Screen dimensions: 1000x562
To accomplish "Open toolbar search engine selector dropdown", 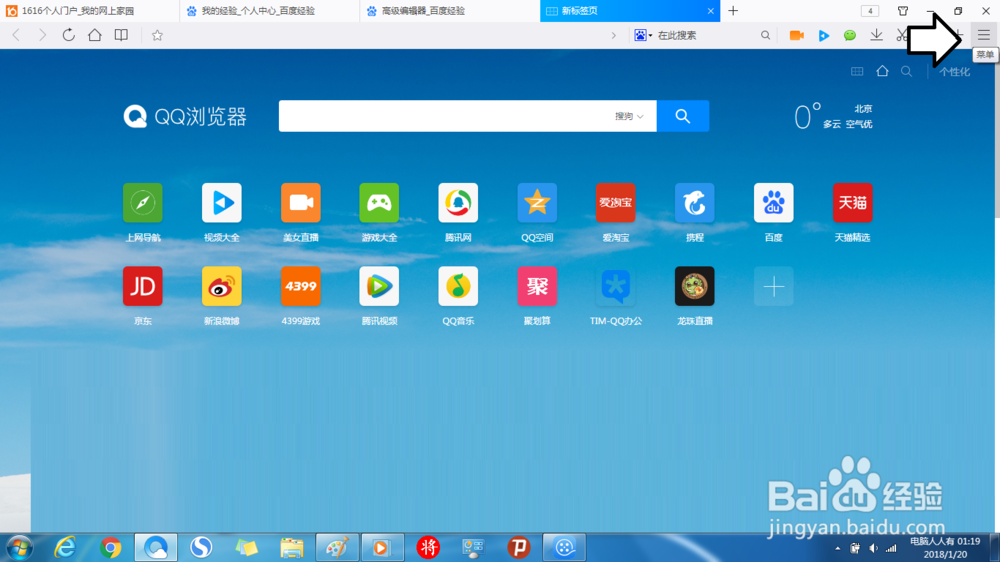I will coord(643,35).
